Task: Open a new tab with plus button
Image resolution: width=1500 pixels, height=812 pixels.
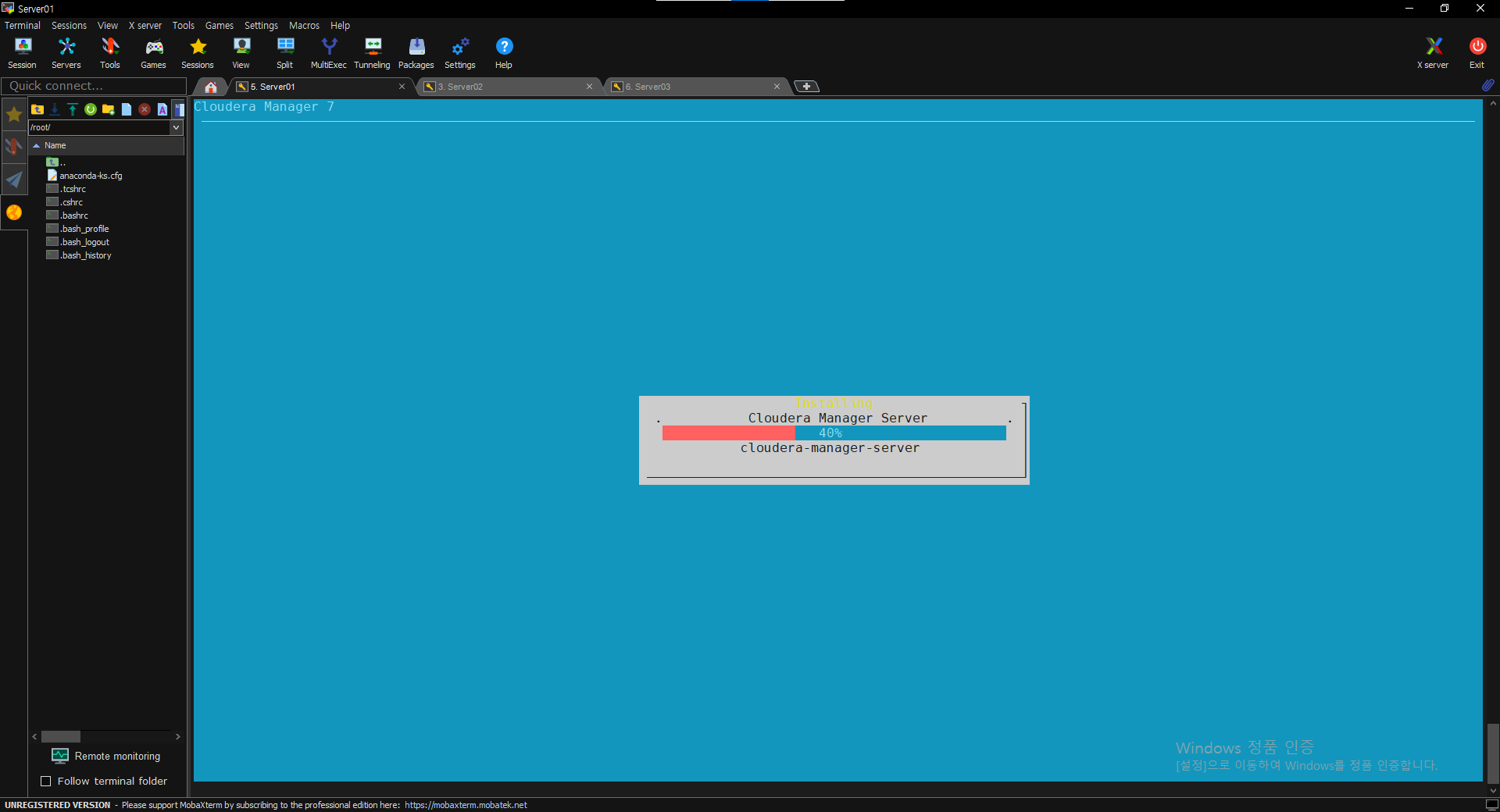Action: tap(806, 87)
